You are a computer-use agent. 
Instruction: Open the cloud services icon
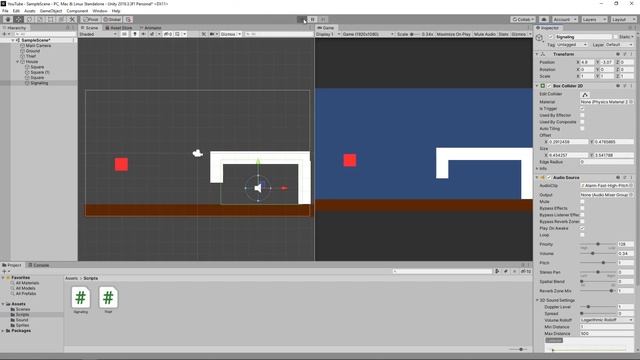click(544, 19)
